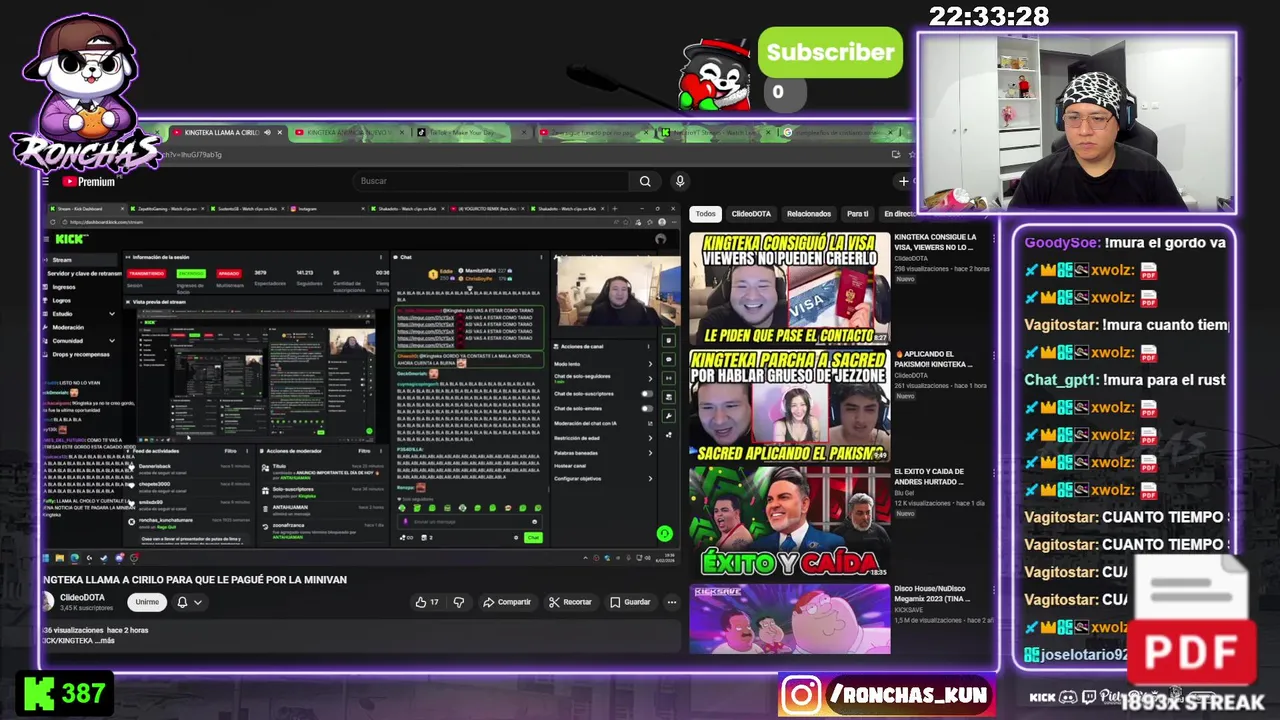Viewport: 1280px width, 720px height.
Task: Bookmark page with the star icon
Action: pos(911,154)
